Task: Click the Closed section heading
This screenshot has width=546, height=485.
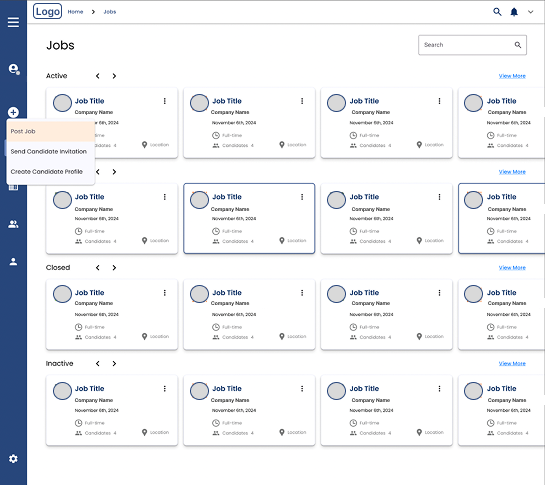Action: [x=58, y=267]
